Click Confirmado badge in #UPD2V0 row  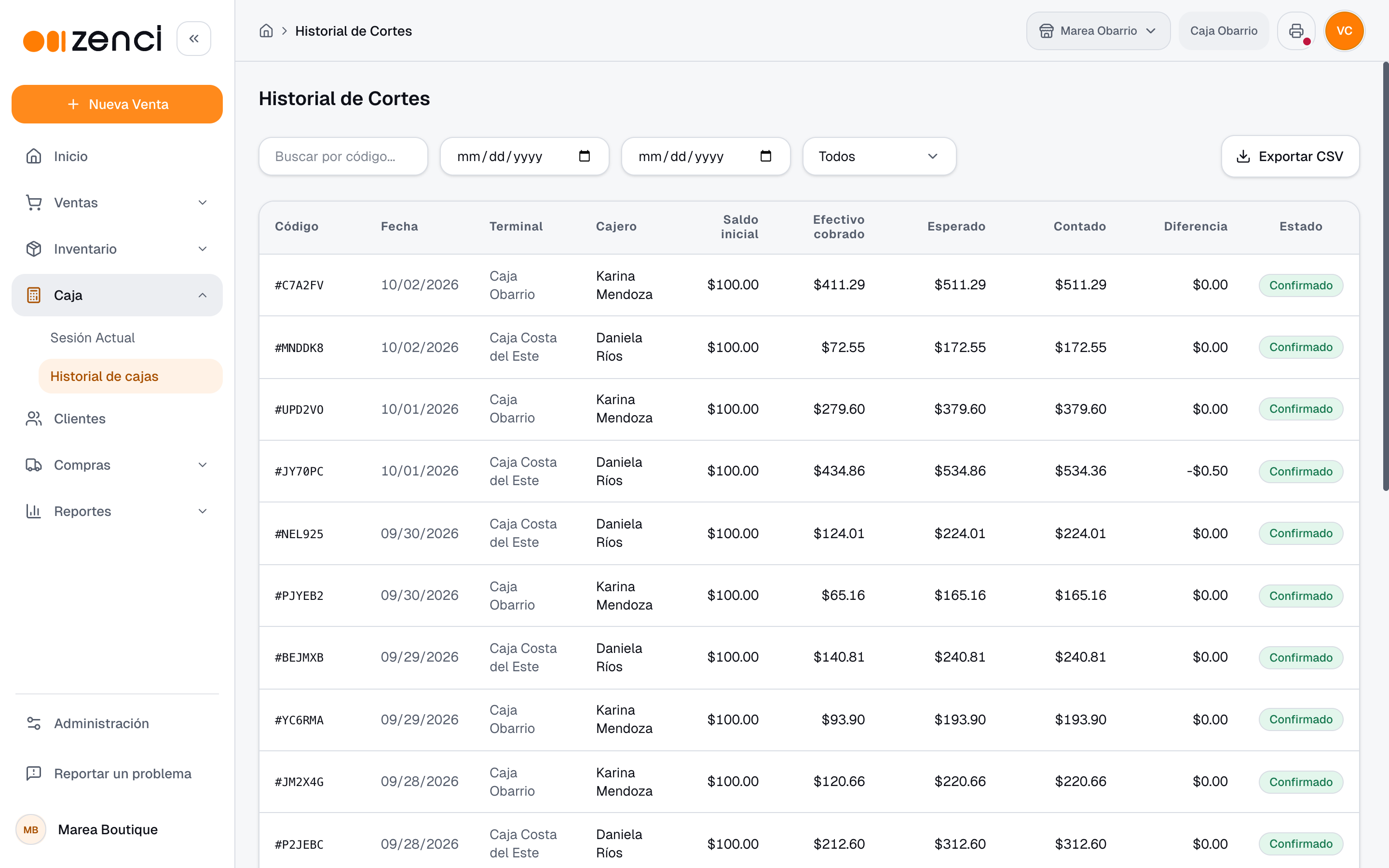(x=1301, y=409)
